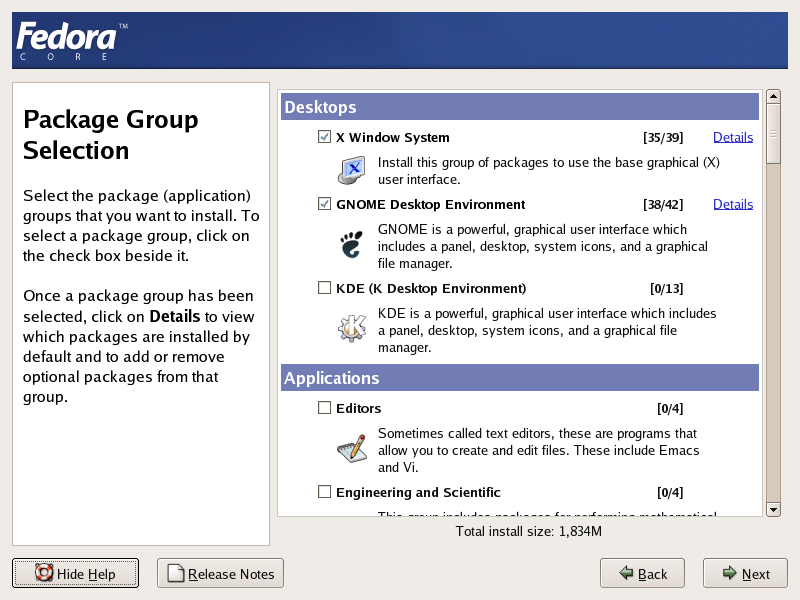
Task: Click the X Window System description text
Action: [x=548, y=171]
